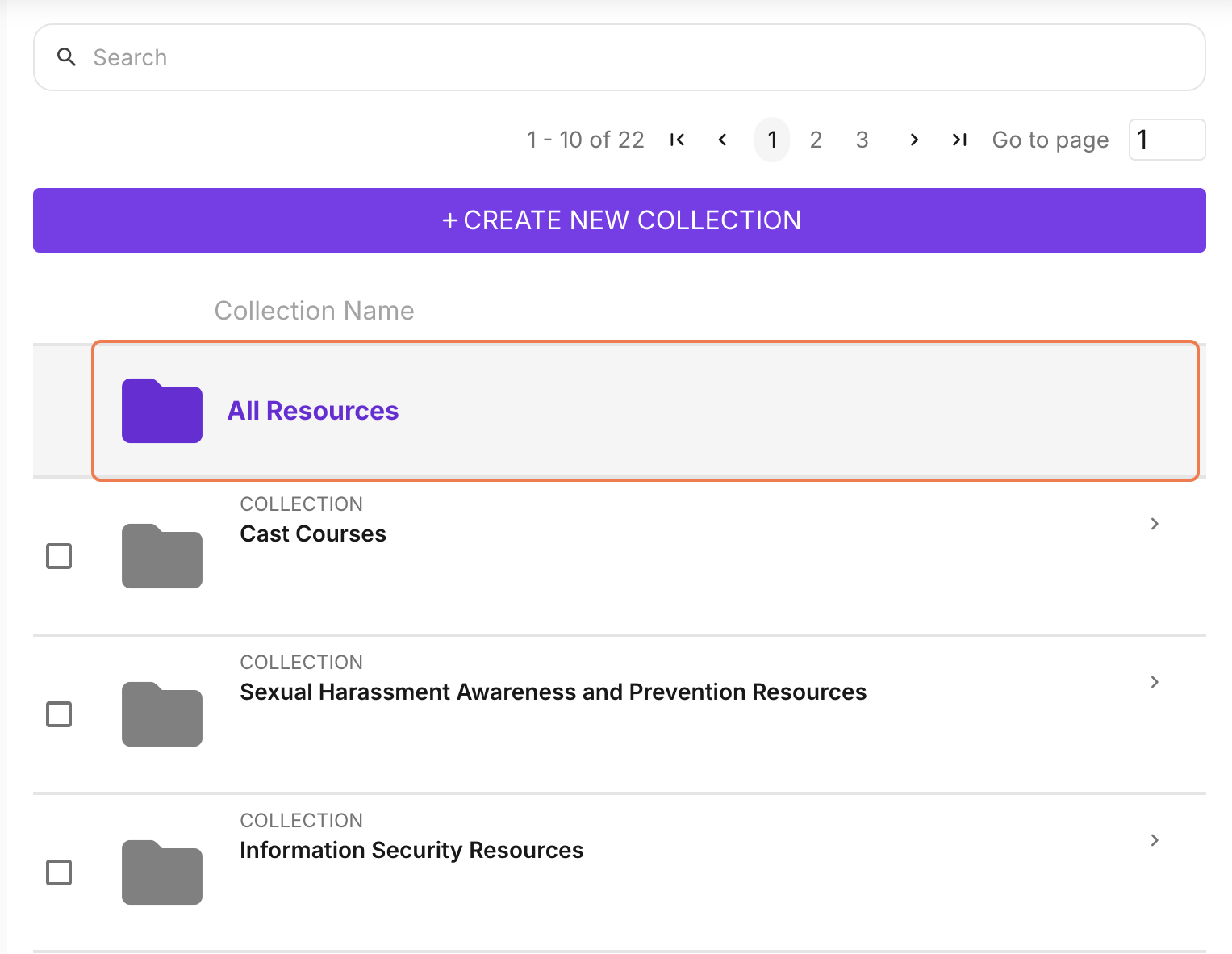Image resolution: width=1232 pixels, height=954 pixels.
Task: Go to next page arrow
Action: (x=914, y=140)
